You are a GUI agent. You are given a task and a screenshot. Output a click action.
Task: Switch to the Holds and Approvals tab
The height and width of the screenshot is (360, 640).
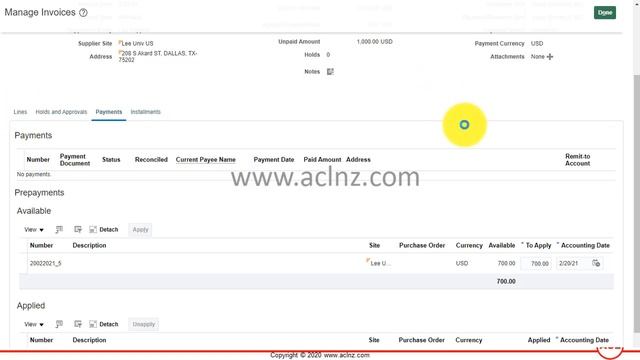[x=61, y=112]
